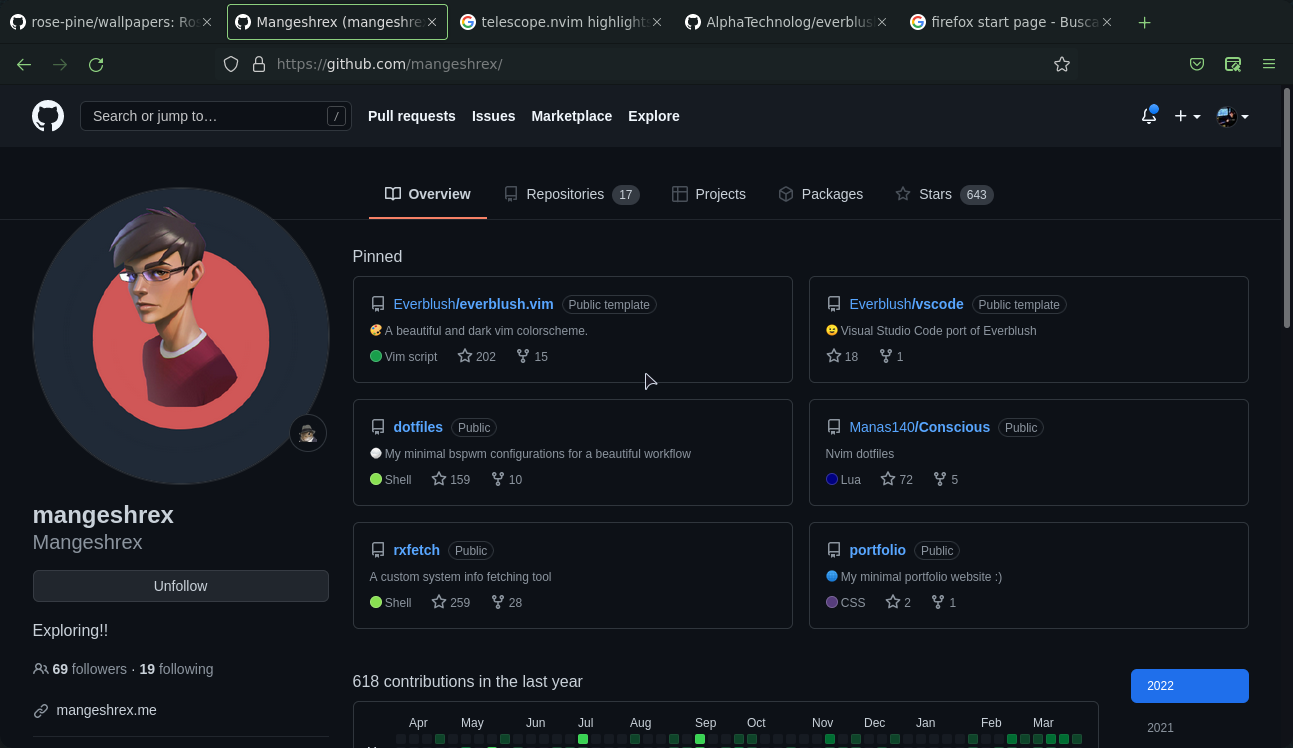Click the star count 18 on Everblush/vscode
Image resolution: width=1293 pixels, height=748 pixels.
click(x=842, y=356)
